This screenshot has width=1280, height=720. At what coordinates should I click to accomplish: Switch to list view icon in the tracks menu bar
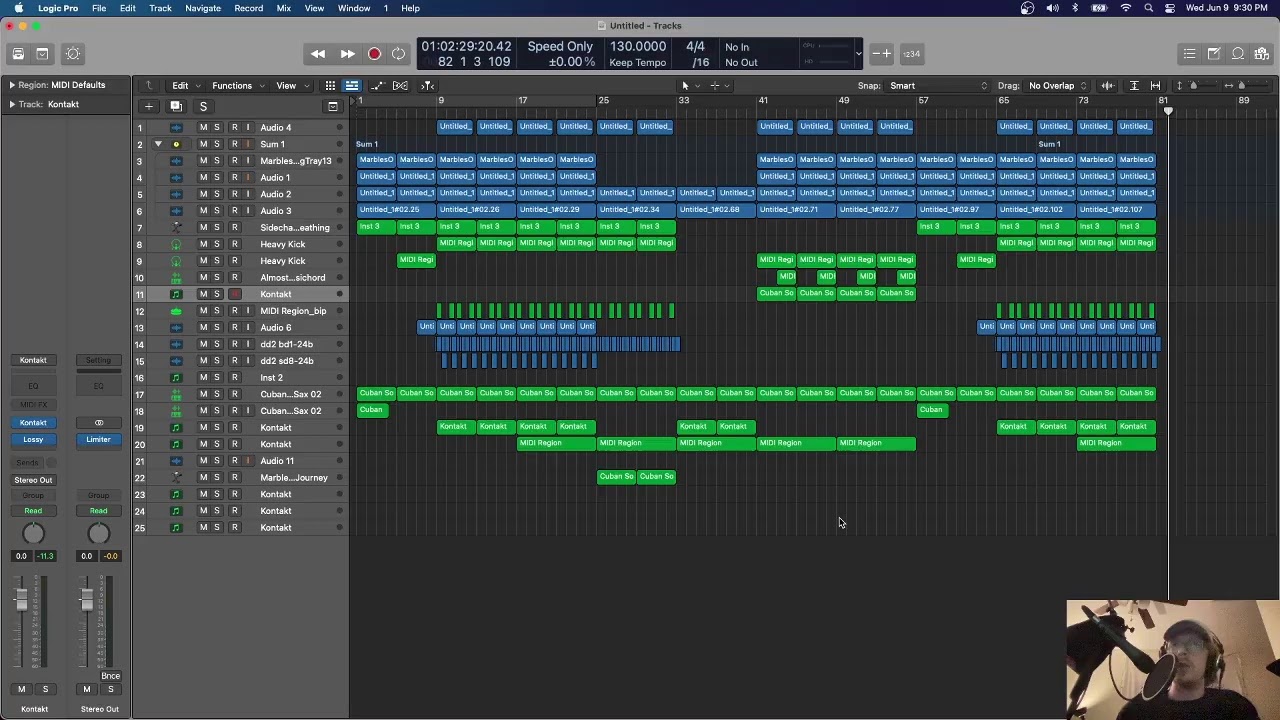click(352, 86)
